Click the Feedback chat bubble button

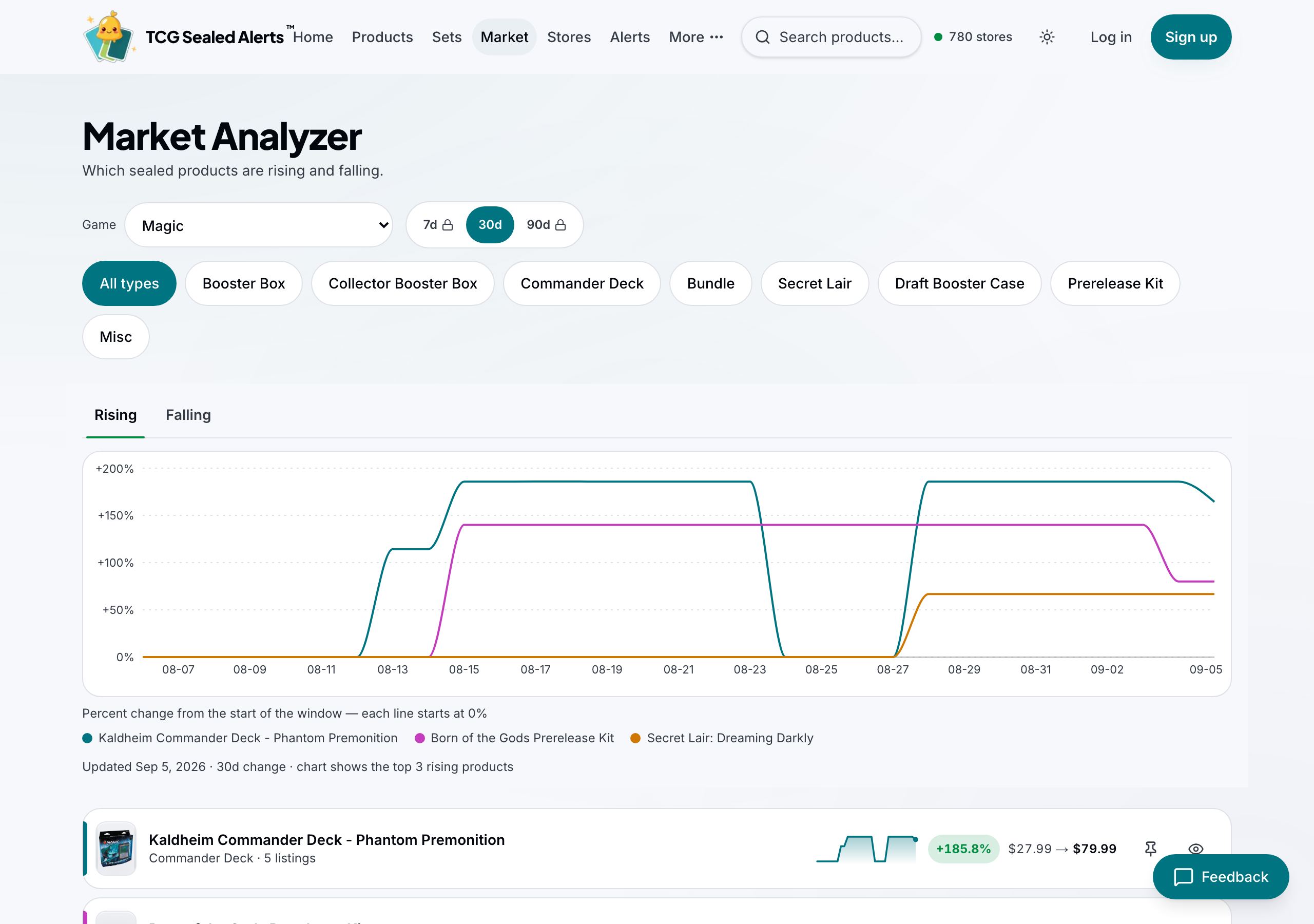click(1220, 876)
